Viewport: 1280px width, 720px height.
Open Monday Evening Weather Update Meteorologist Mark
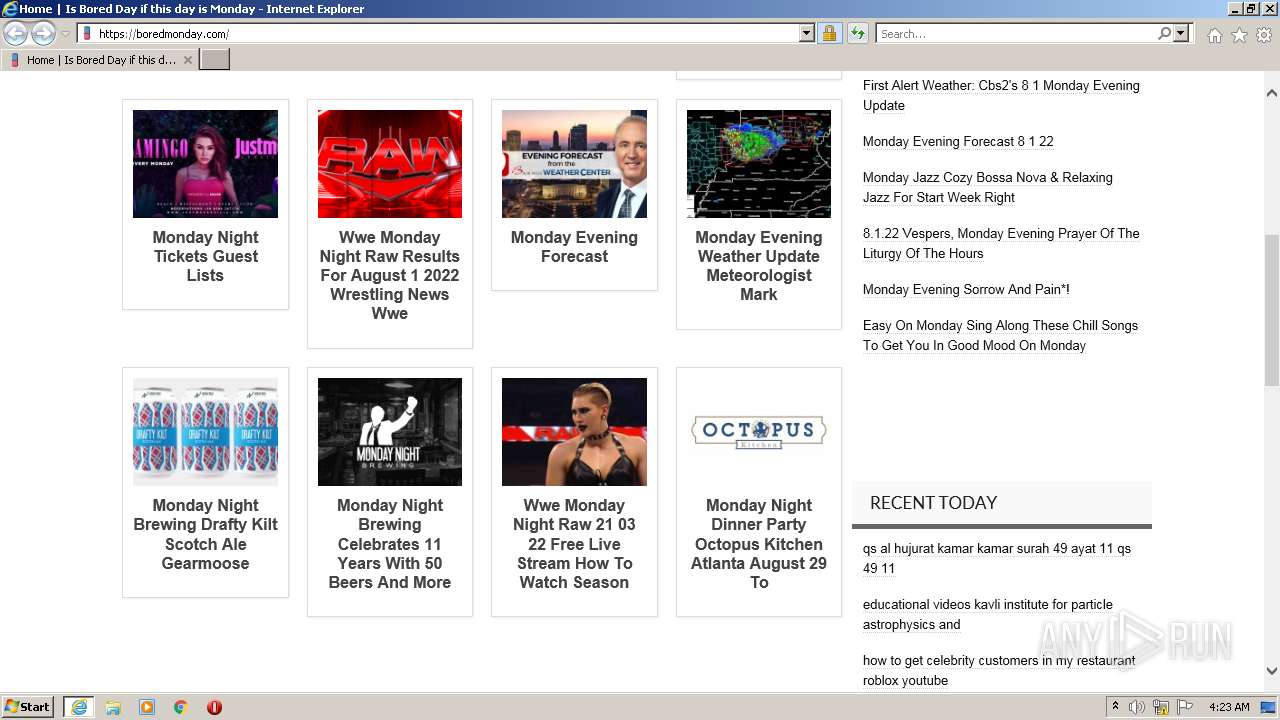tap(759, 266)
